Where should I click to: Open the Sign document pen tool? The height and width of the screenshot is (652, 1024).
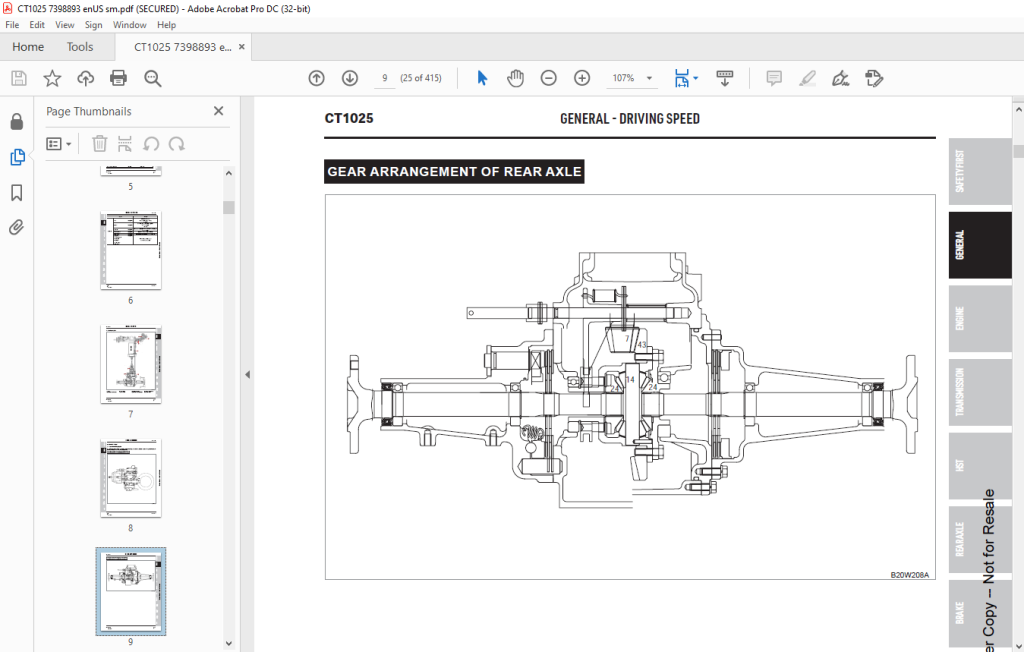pyautogui.click(x=840, y=78)
